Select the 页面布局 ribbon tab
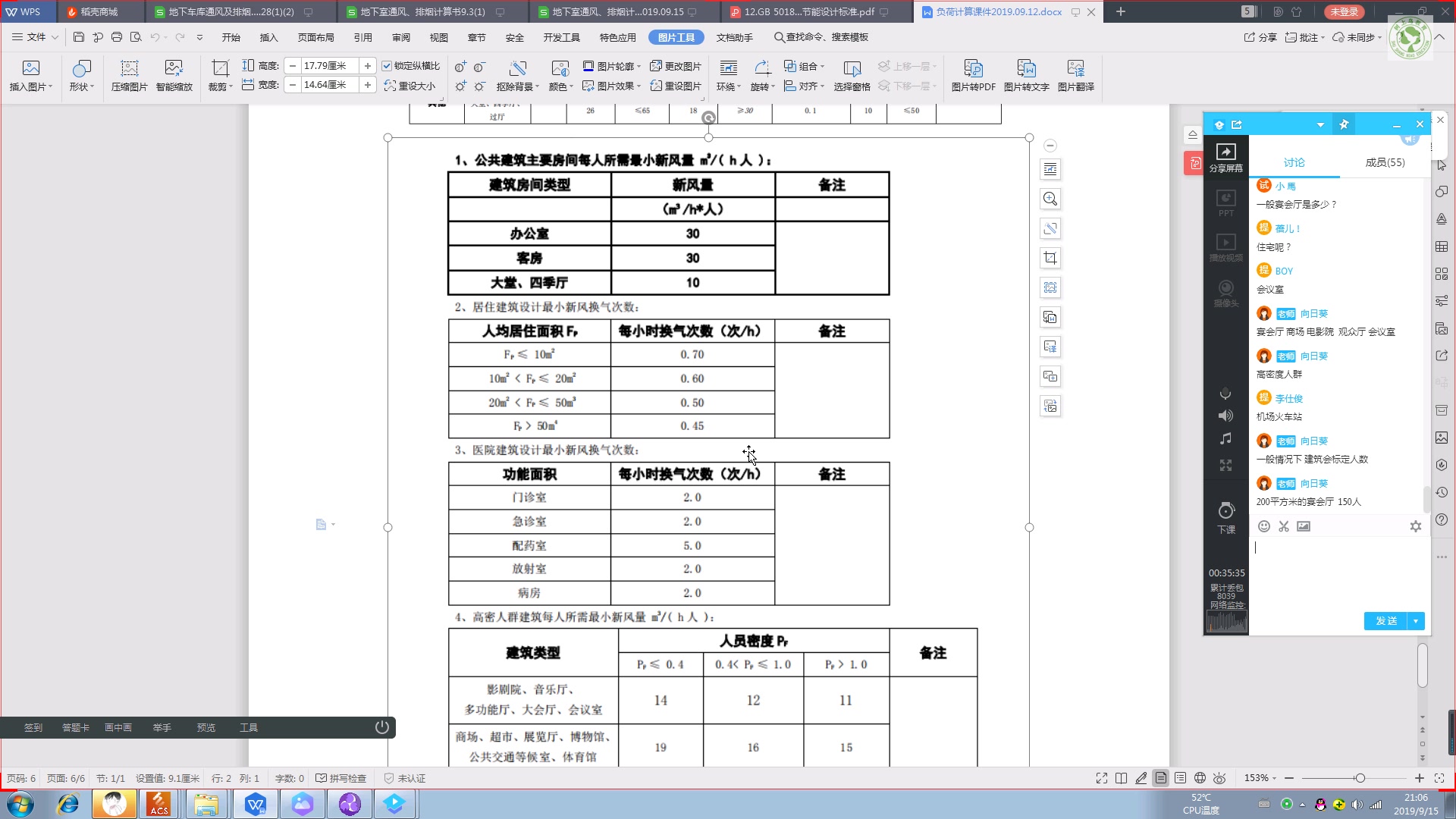The image size is (1456, 819). coord(314,37)
